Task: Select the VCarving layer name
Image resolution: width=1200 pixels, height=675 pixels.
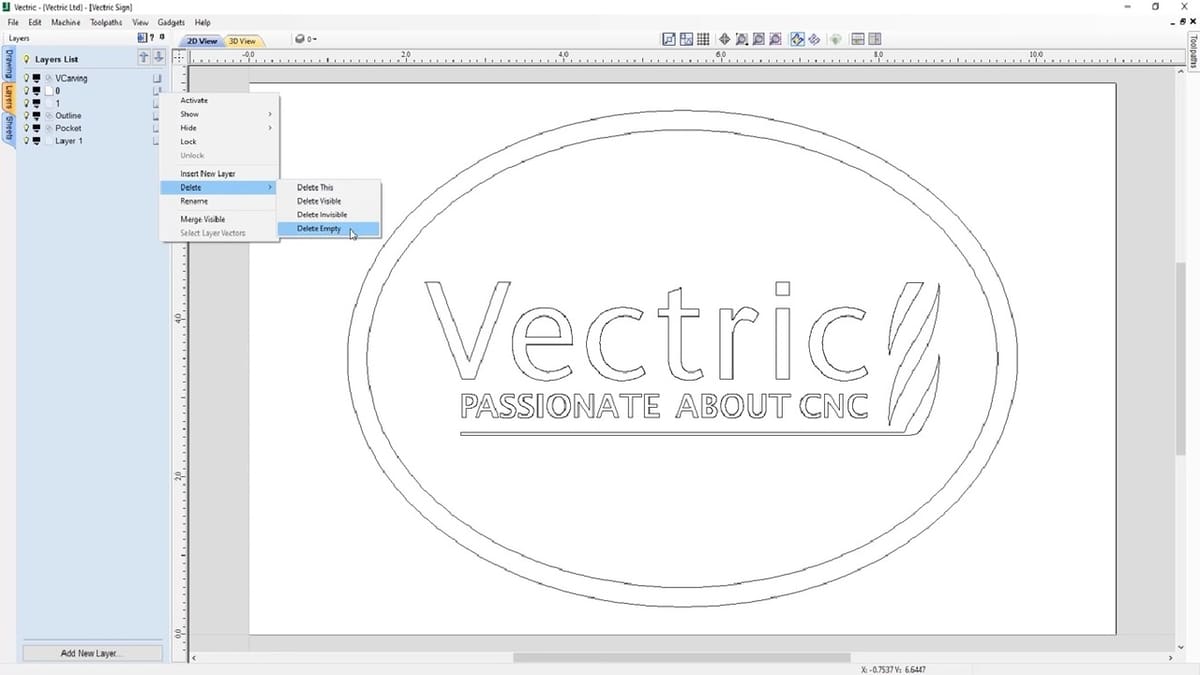Action: (x=71, y=78)
